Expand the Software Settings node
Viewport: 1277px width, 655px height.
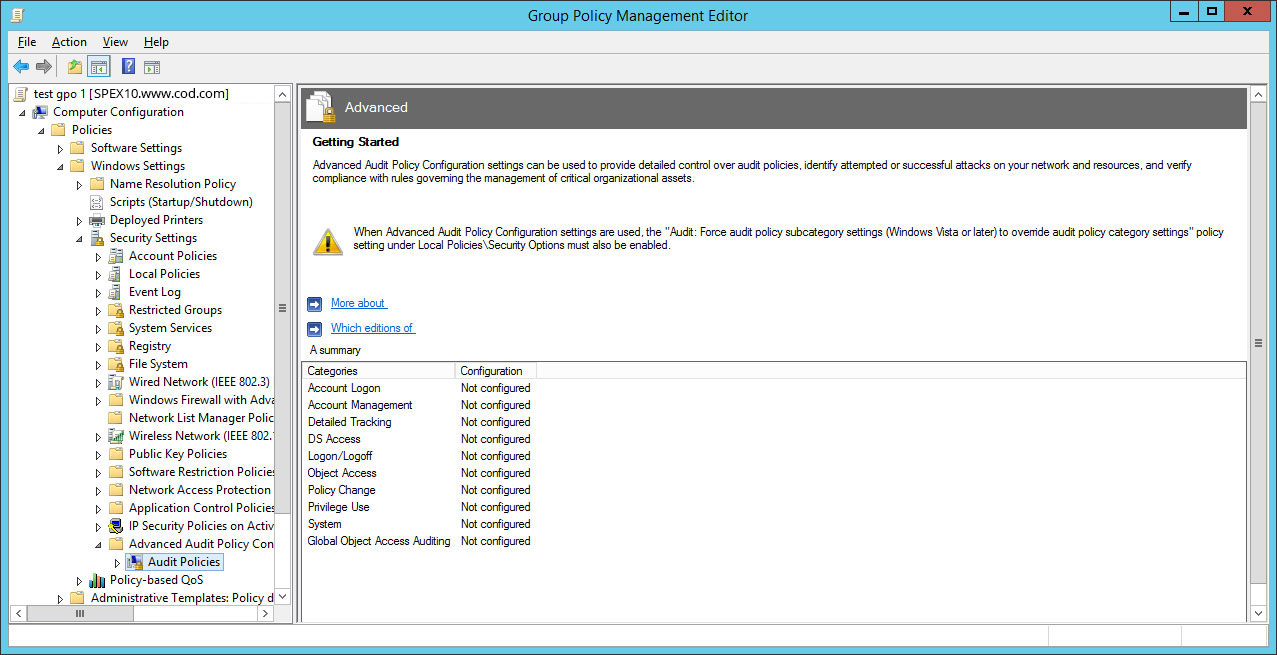(60, 148)
